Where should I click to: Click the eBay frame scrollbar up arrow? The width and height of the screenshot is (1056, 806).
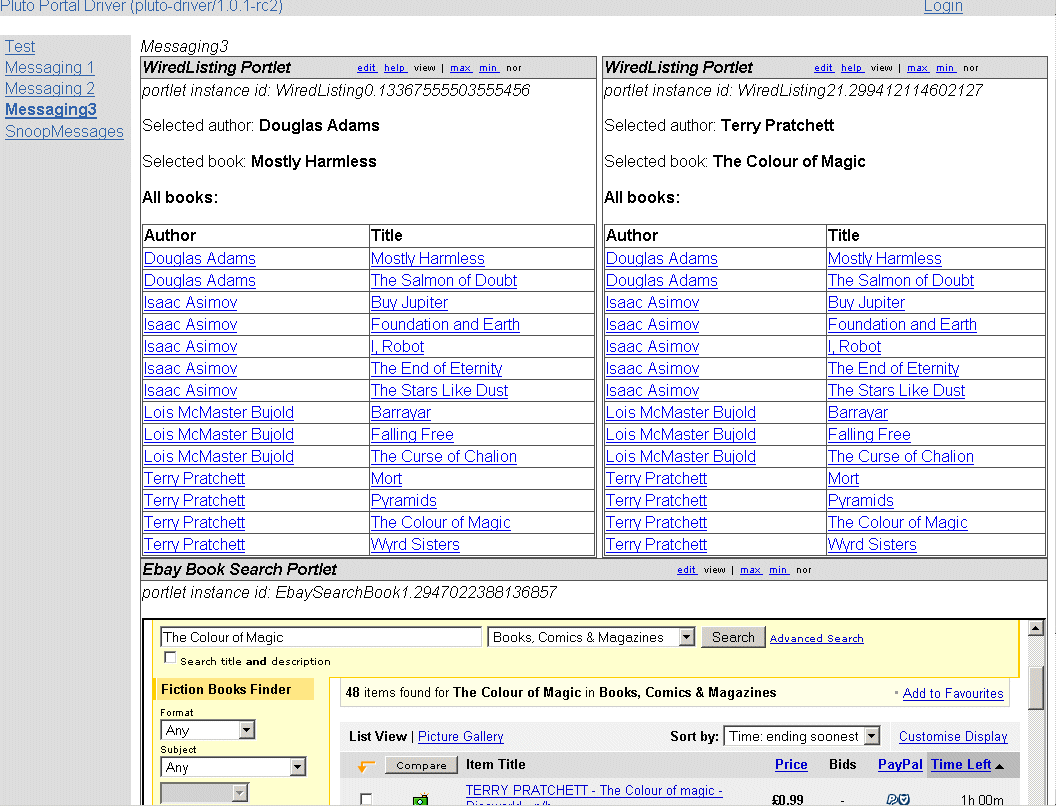1036,628
